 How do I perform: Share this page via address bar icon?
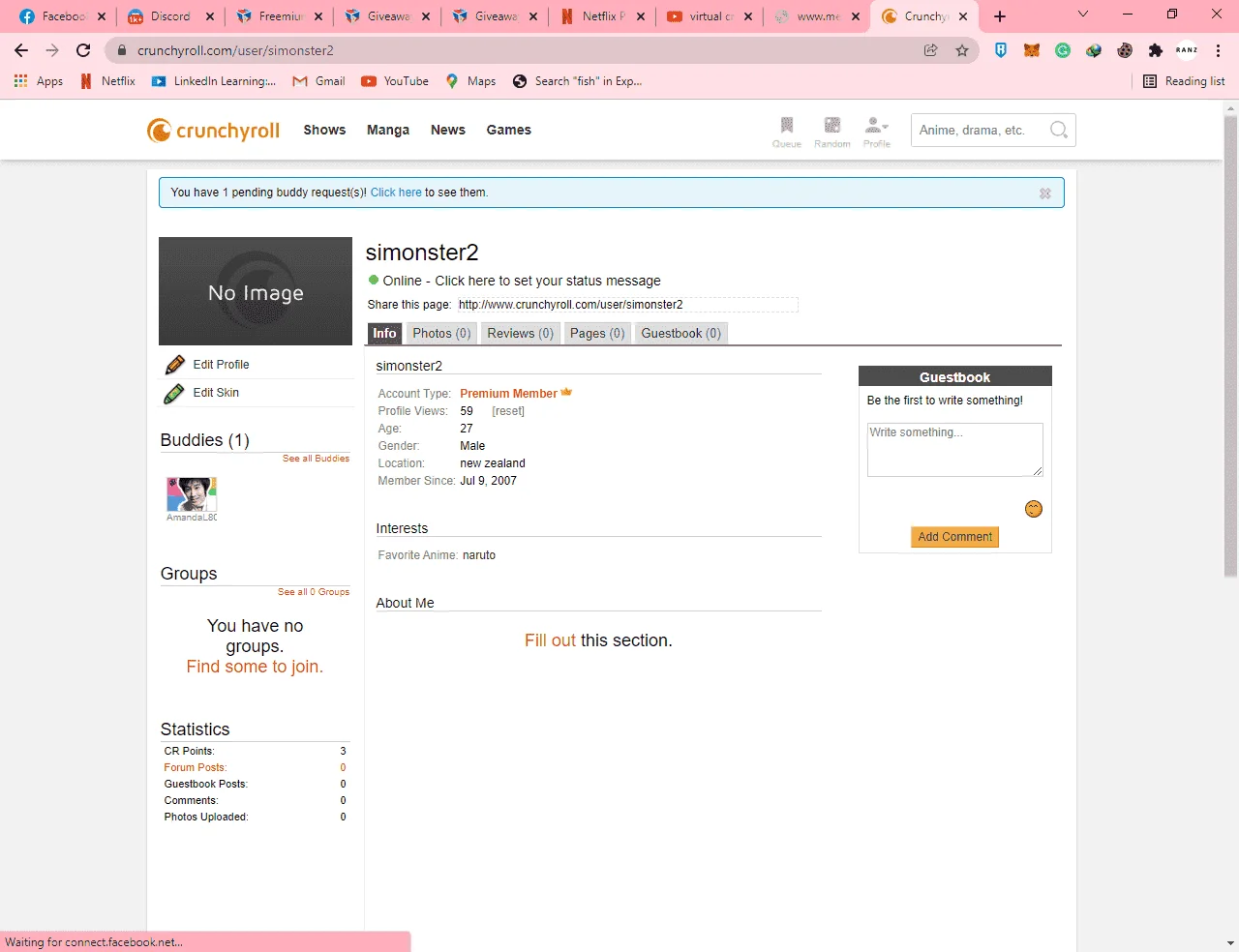[931, 50]
